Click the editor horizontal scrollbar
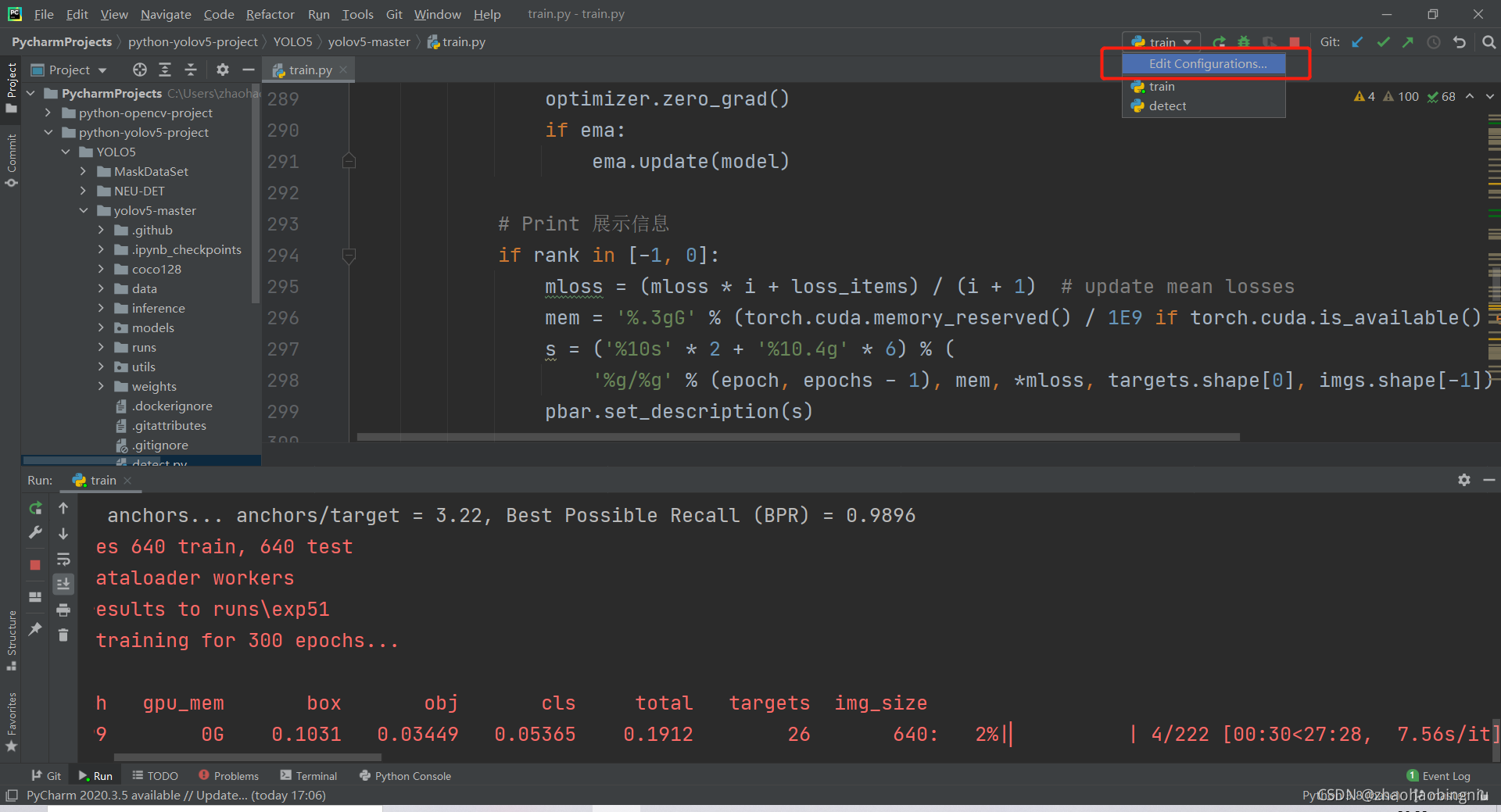The image size is (1501, 812). [x=797, y=437]
